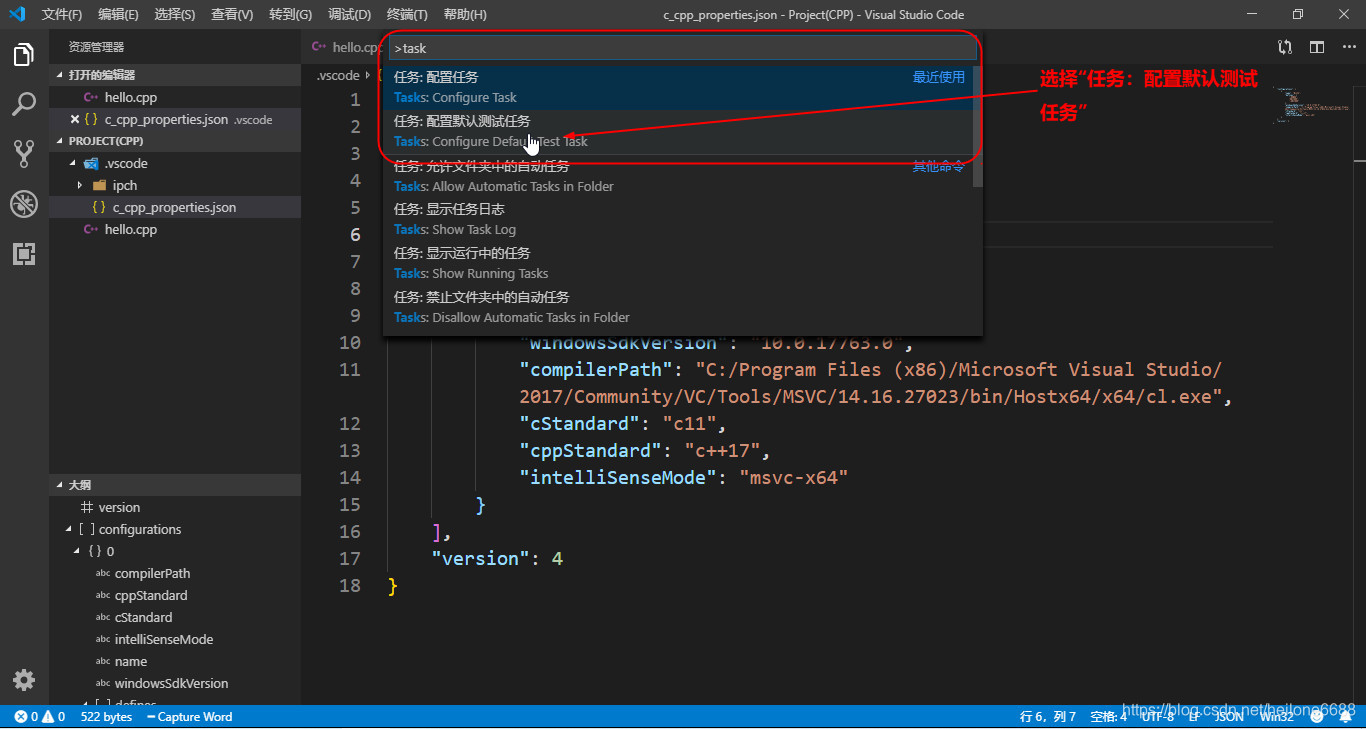Open the Source Control view
The width and height of the screenshot is (1366, 729).
[x=24, y=153]
